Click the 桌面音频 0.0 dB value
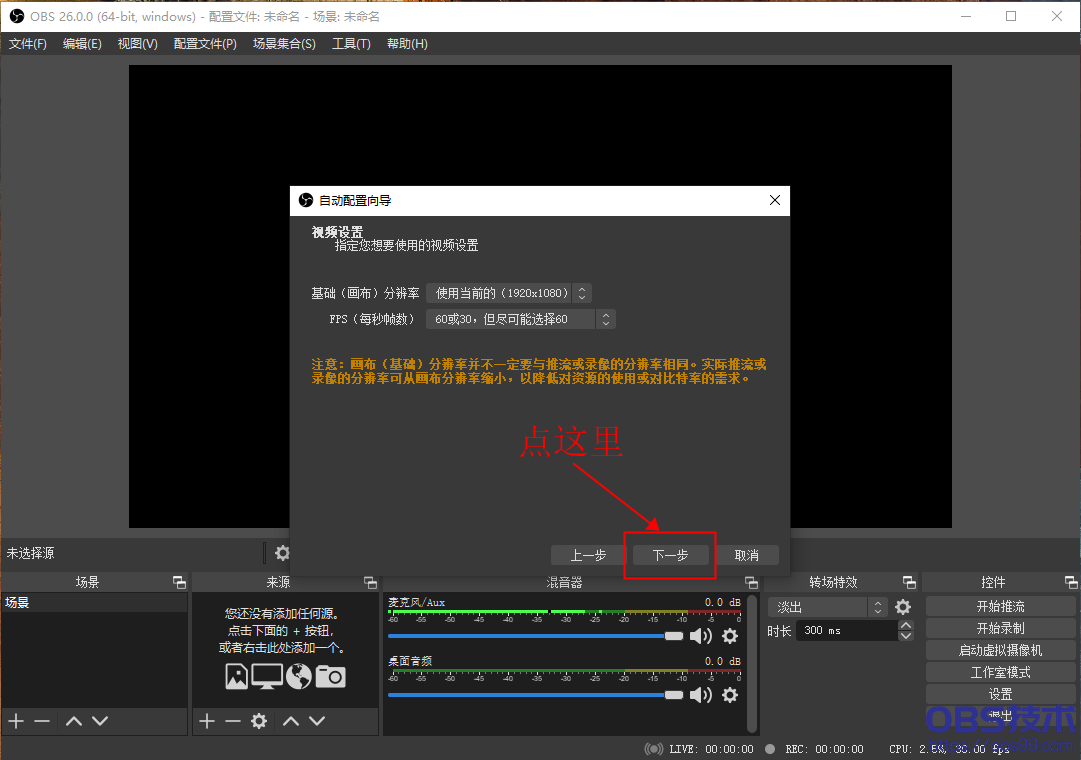The height and width of the screenshot is (760, 1081). click(x=723, y=661)
